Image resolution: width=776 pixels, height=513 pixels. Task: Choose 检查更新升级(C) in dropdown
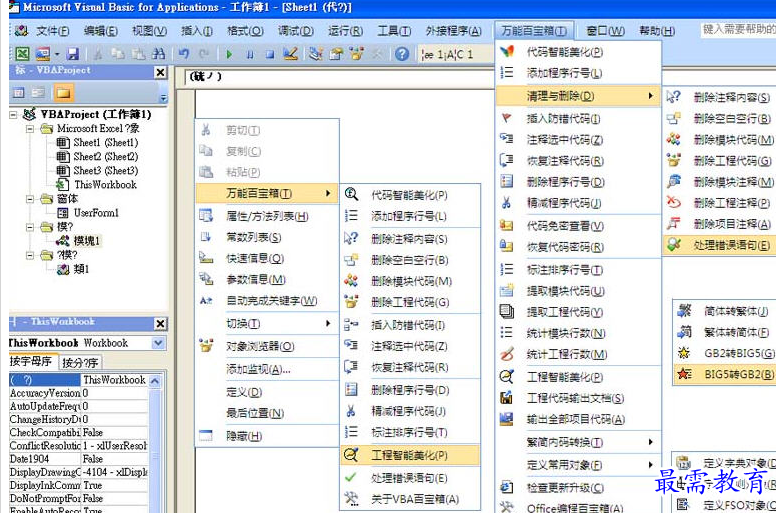(x=578, y=488)
